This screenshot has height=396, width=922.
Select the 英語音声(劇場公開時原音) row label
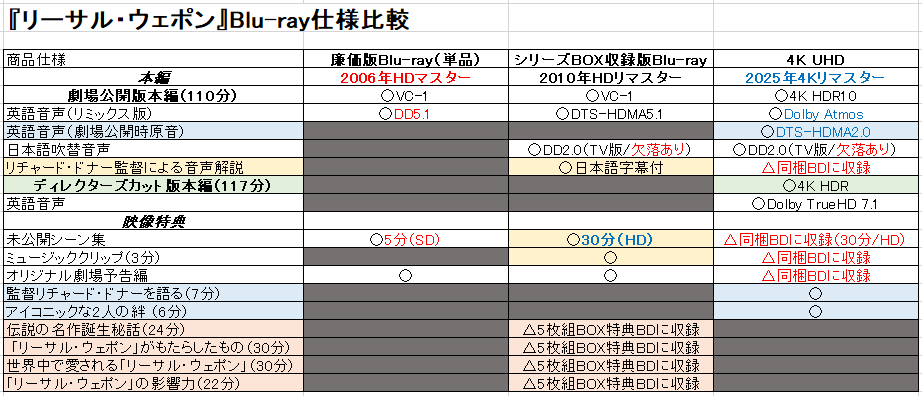[153, 132]
